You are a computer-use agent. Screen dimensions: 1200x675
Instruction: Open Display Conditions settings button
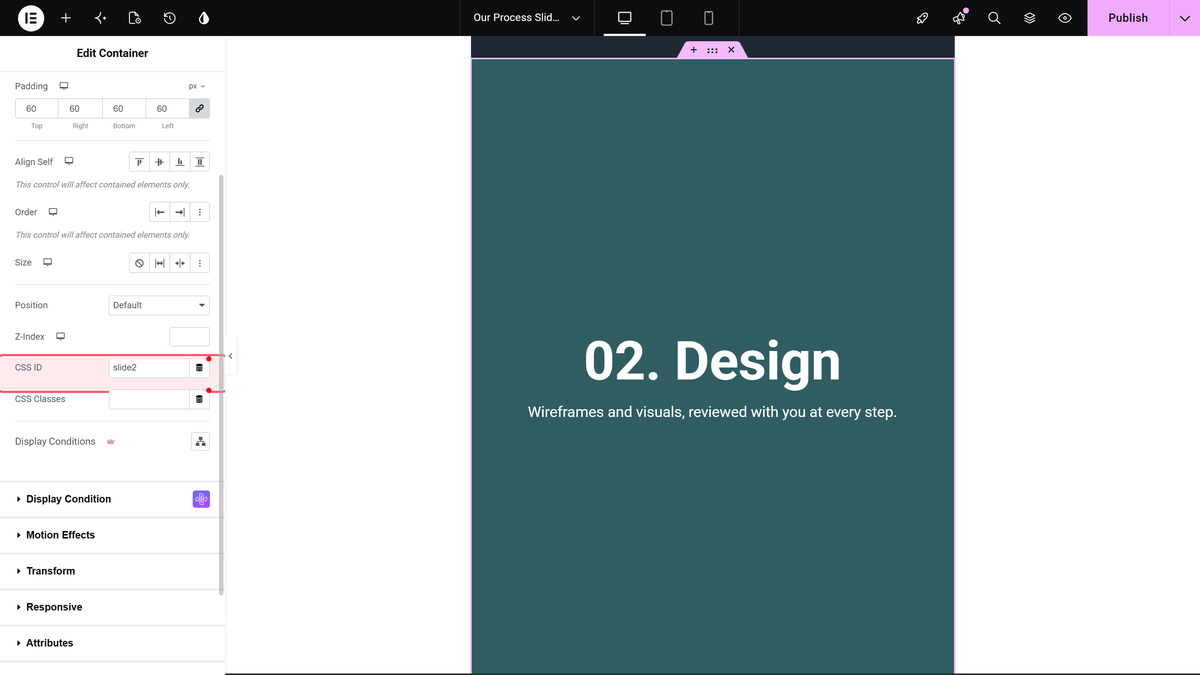point(200,441)
